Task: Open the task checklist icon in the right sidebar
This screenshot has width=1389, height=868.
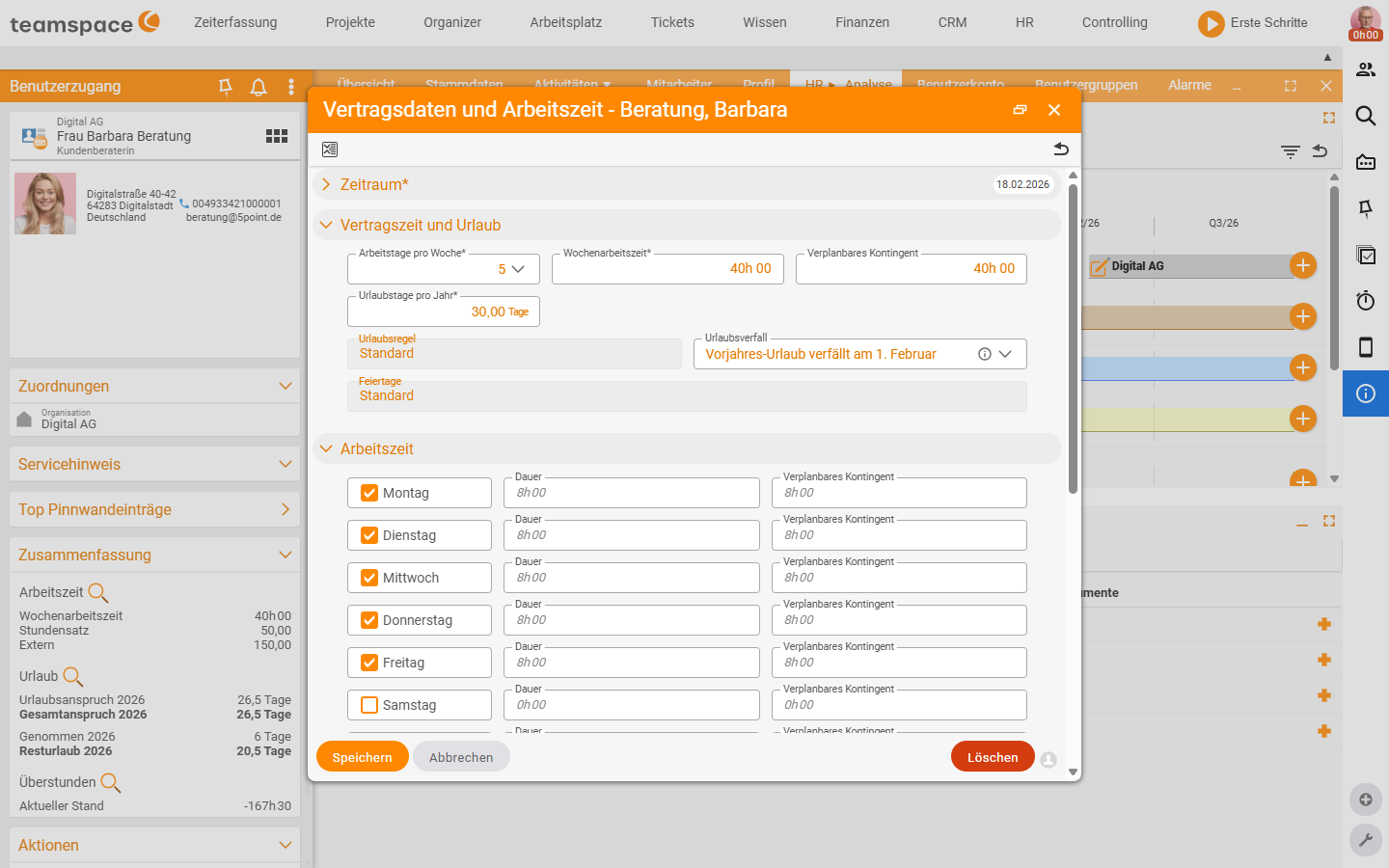Action: point(1366,255)
